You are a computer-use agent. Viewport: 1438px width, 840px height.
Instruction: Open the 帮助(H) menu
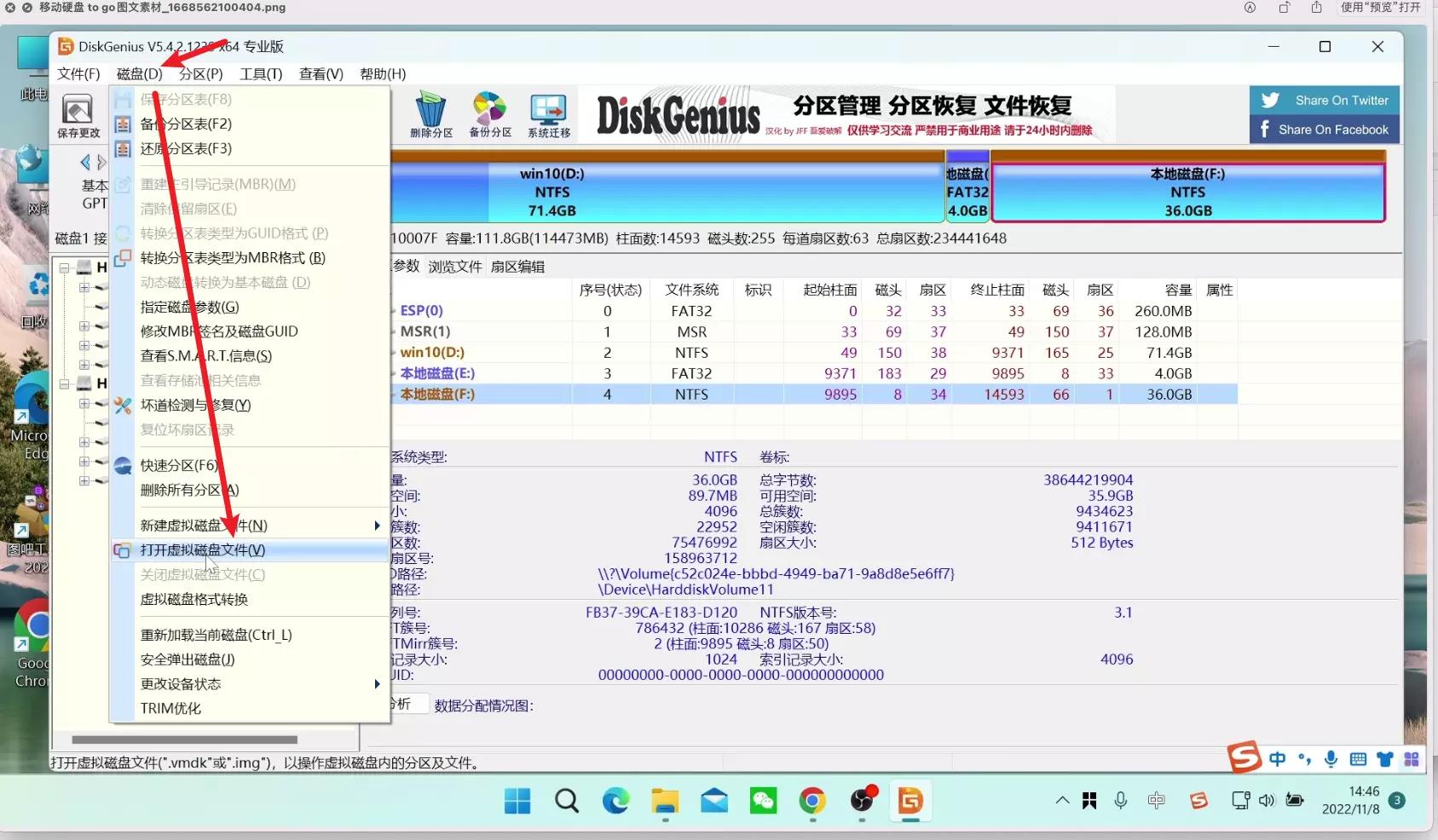click(383, 74)
